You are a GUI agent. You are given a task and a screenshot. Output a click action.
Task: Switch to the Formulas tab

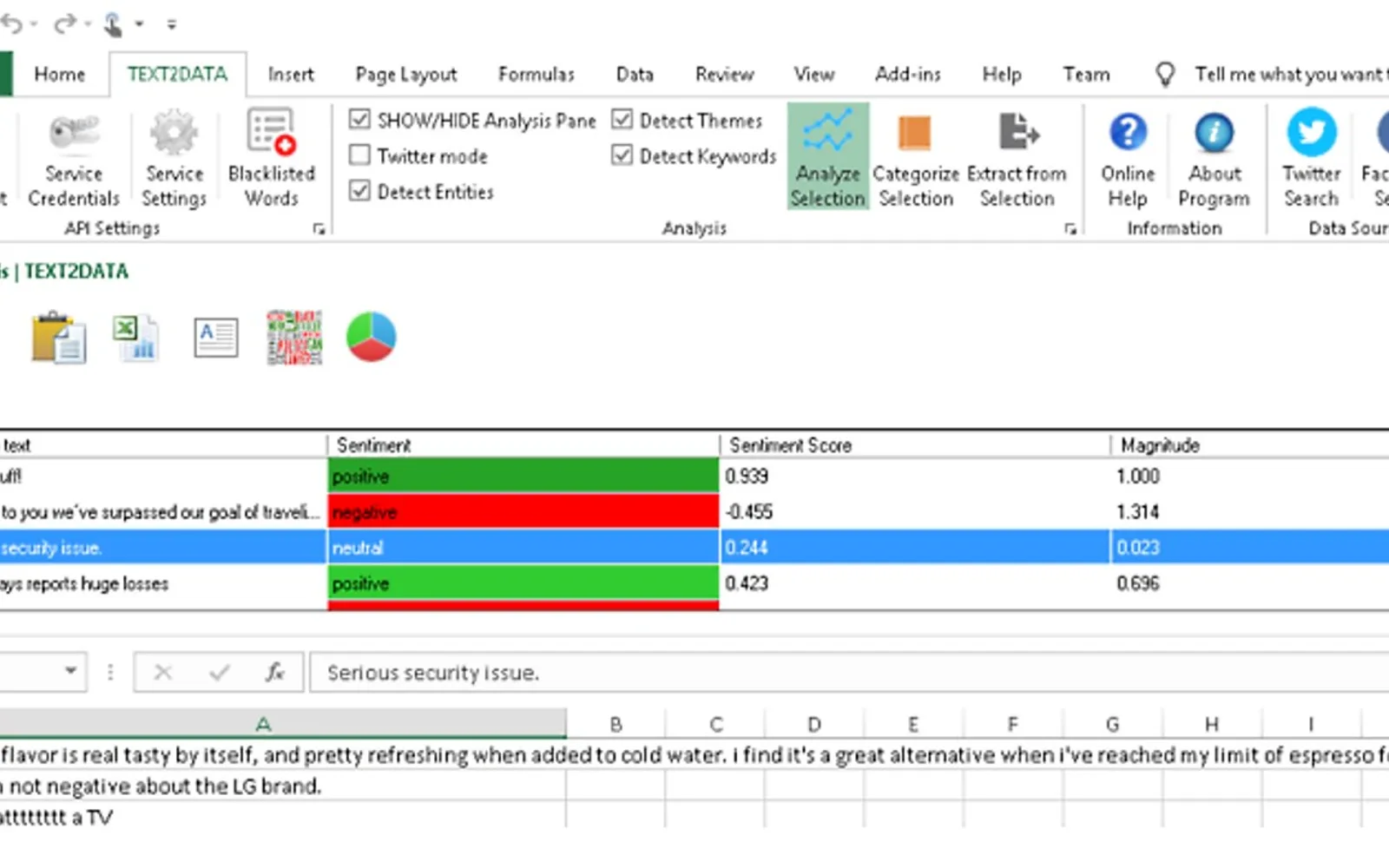tap(536, 75)
